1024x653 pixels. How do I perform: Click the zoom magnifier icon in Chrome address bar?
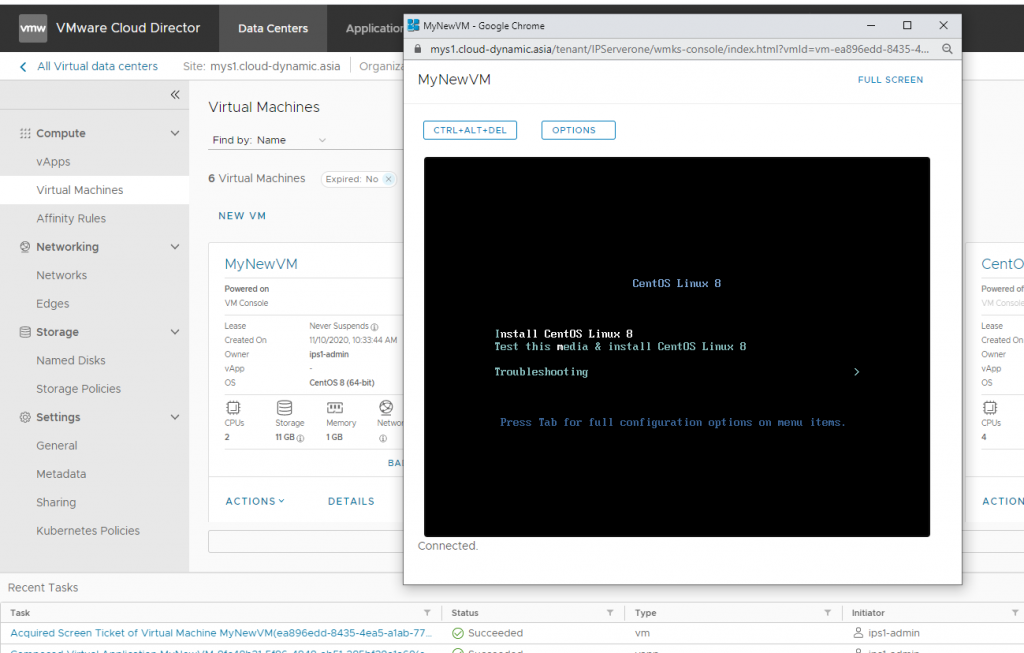pos(947,49)
